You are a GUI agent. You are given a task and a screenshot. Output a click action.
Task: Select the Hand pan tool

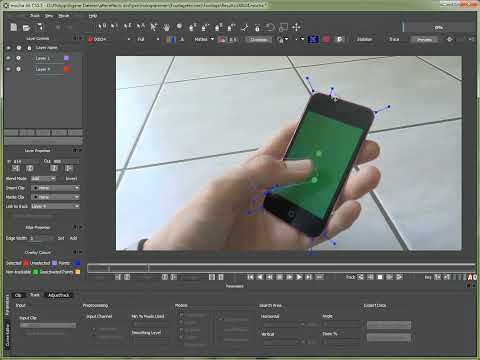(166, 27)
